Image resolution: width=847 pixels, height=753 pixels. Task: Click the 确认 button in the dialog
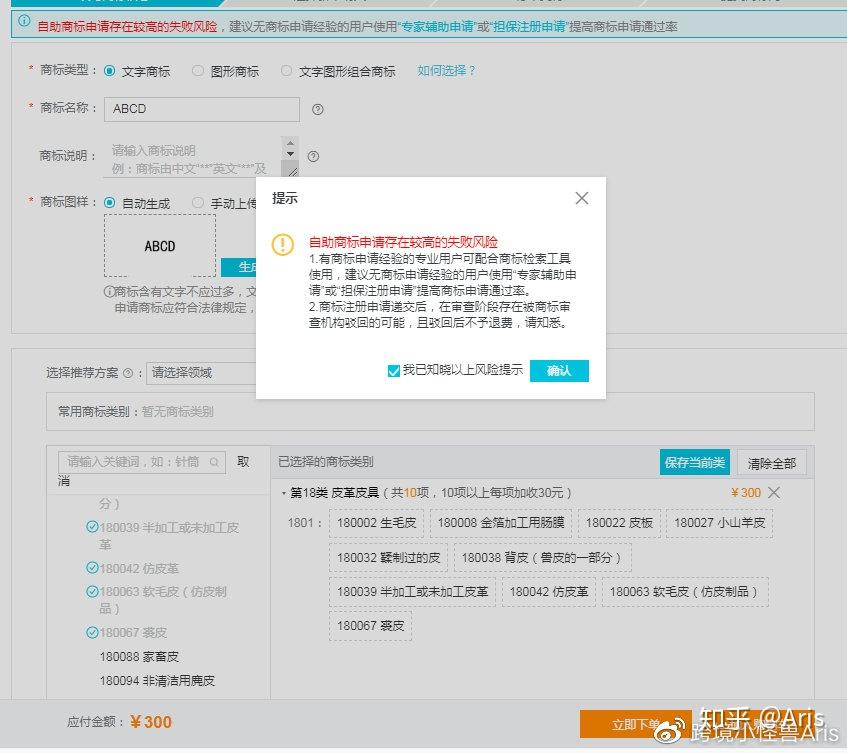click(x=558, y=370)
